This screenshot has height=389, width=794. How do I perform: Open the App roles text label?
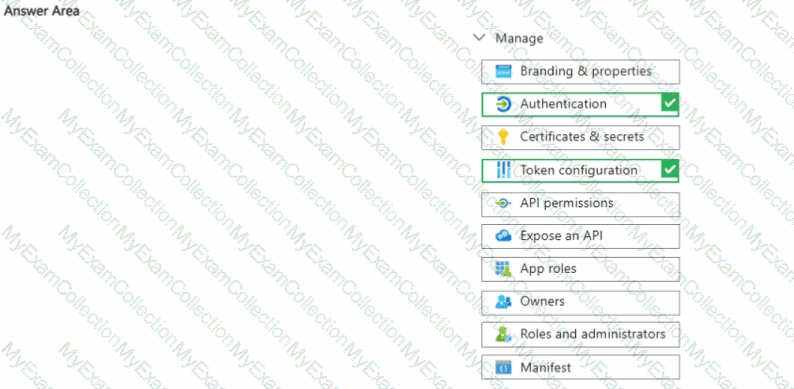[x=548, y=268]
